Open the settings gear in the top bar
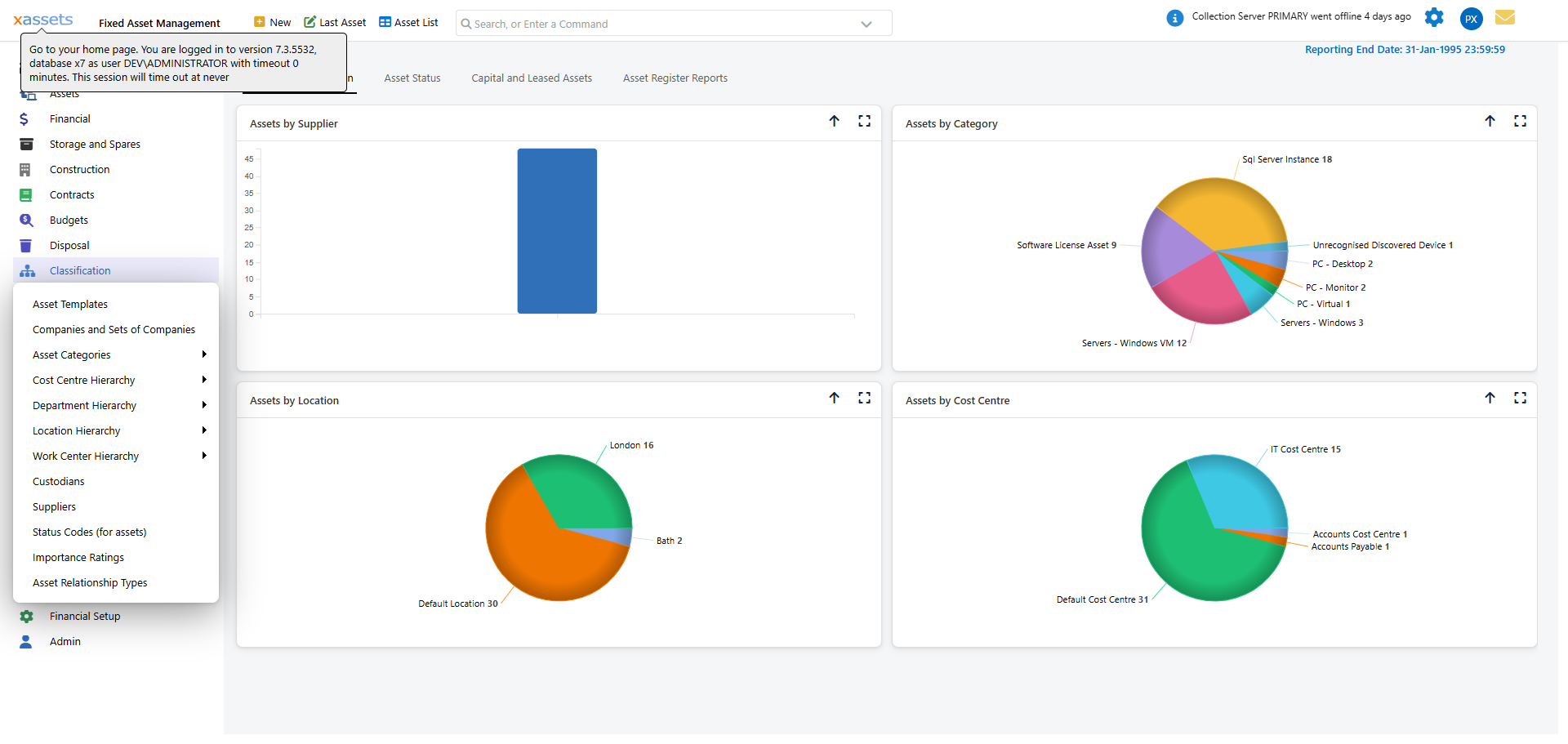 pos(1434,17)
